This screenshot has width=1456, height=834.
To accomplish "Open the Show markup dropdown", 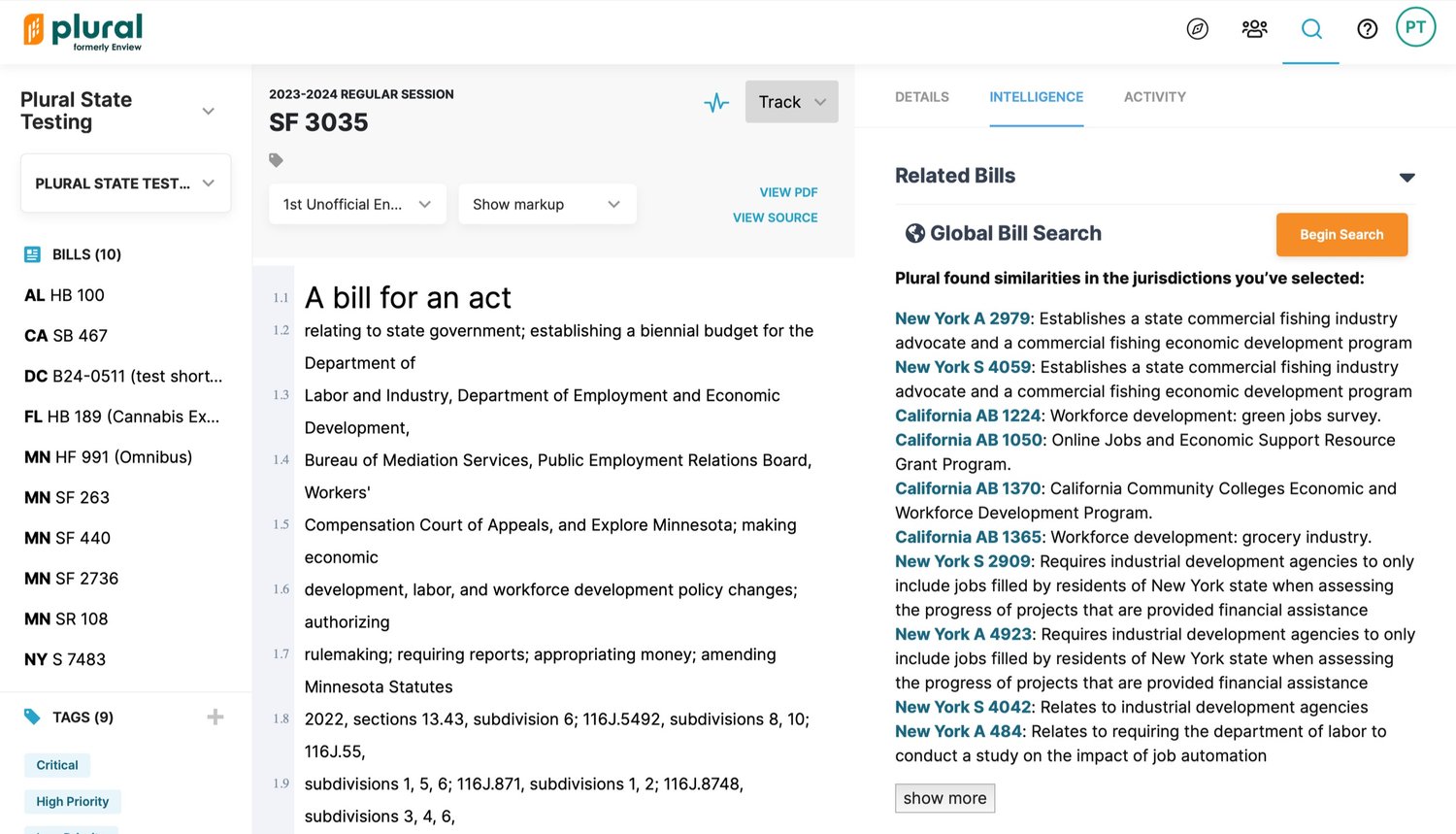I will pyautogui.click(x=546, y=204).
